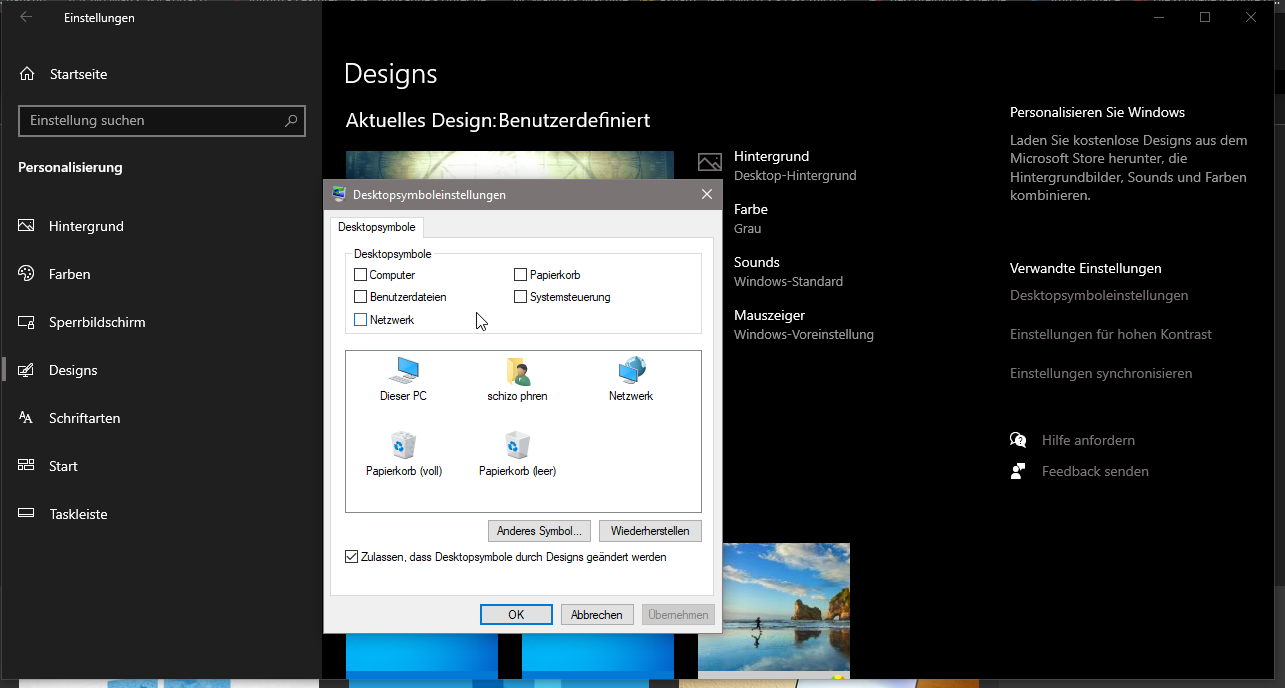
Task: Click the image icon beside Hintergrund Desktop-Hintergrund
Action: click(709, 162)
